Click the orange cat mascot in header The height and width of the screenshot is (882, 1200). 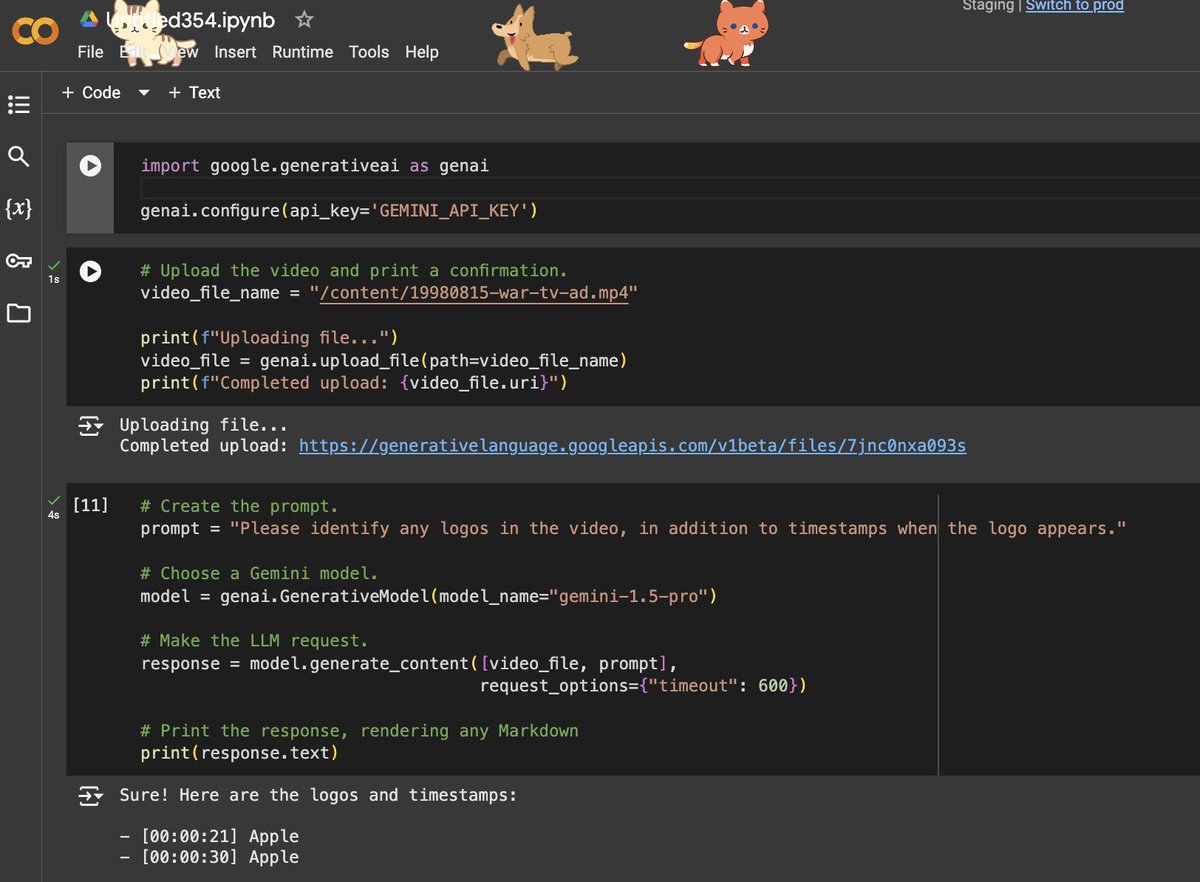pyautogui.click(x=729, y=33)
